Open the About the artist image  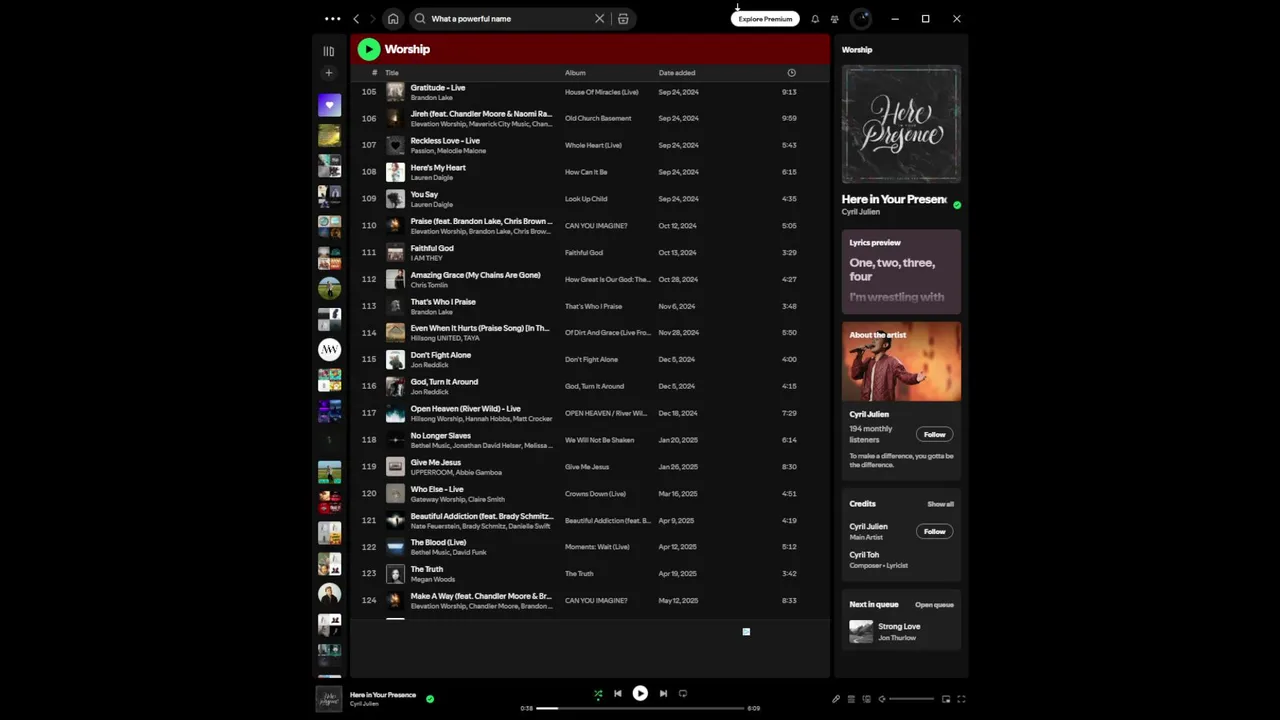pos(901,361)
